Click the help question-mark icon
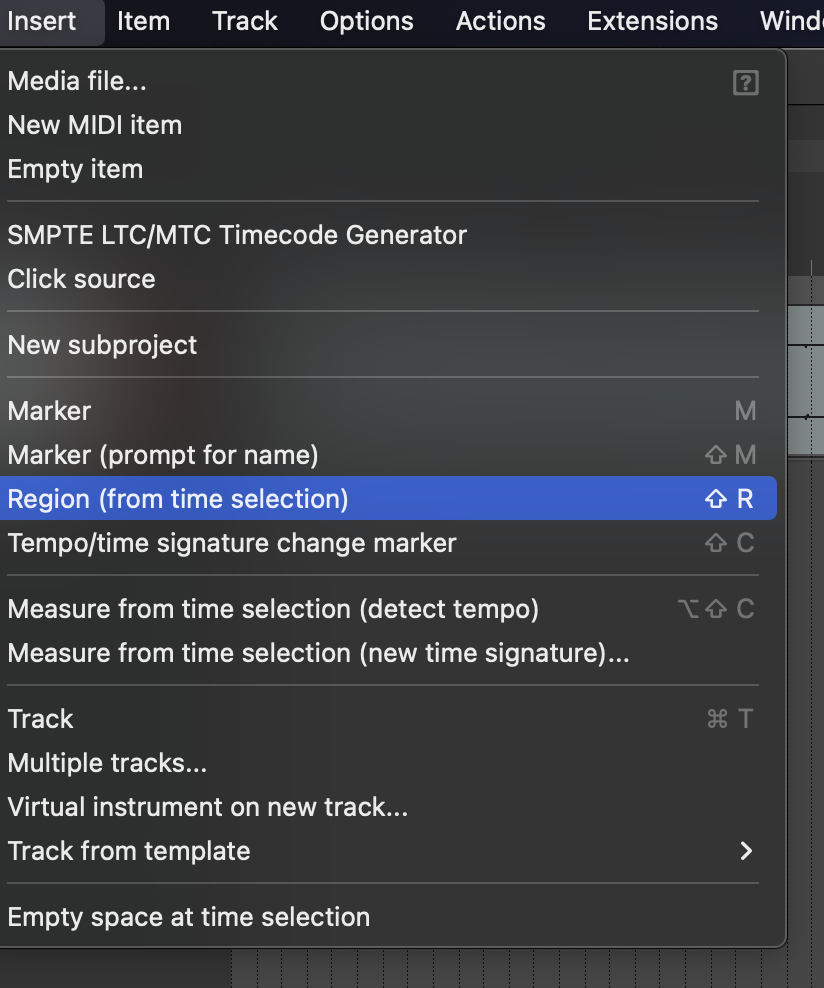This screenshot has width=824, height=988. click(745, 83)
